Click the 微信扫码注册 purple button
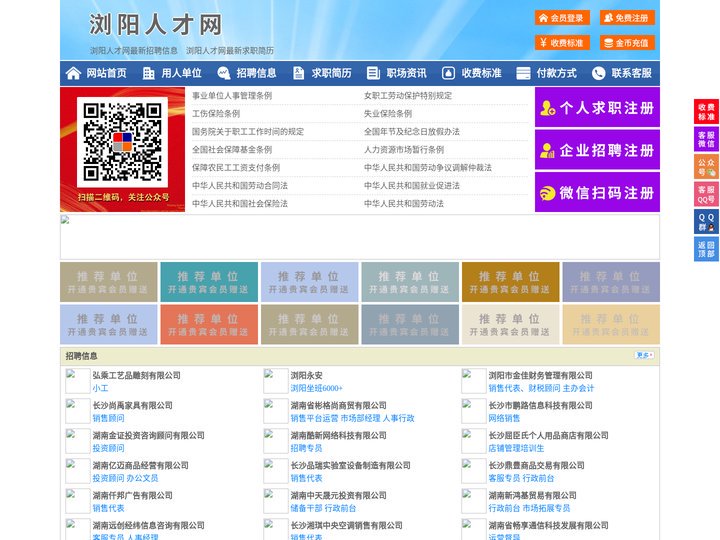 point(597,192)
